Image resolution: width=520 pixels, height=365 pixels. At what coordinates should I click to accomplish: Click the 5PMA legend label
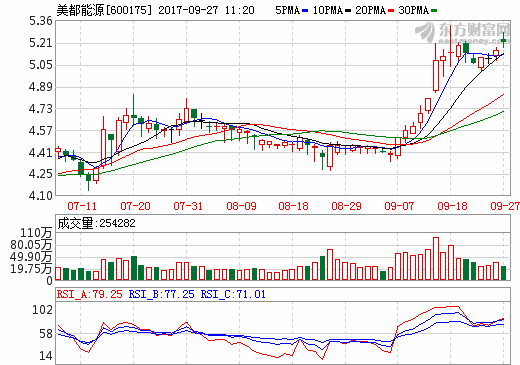tap(287, 10)
